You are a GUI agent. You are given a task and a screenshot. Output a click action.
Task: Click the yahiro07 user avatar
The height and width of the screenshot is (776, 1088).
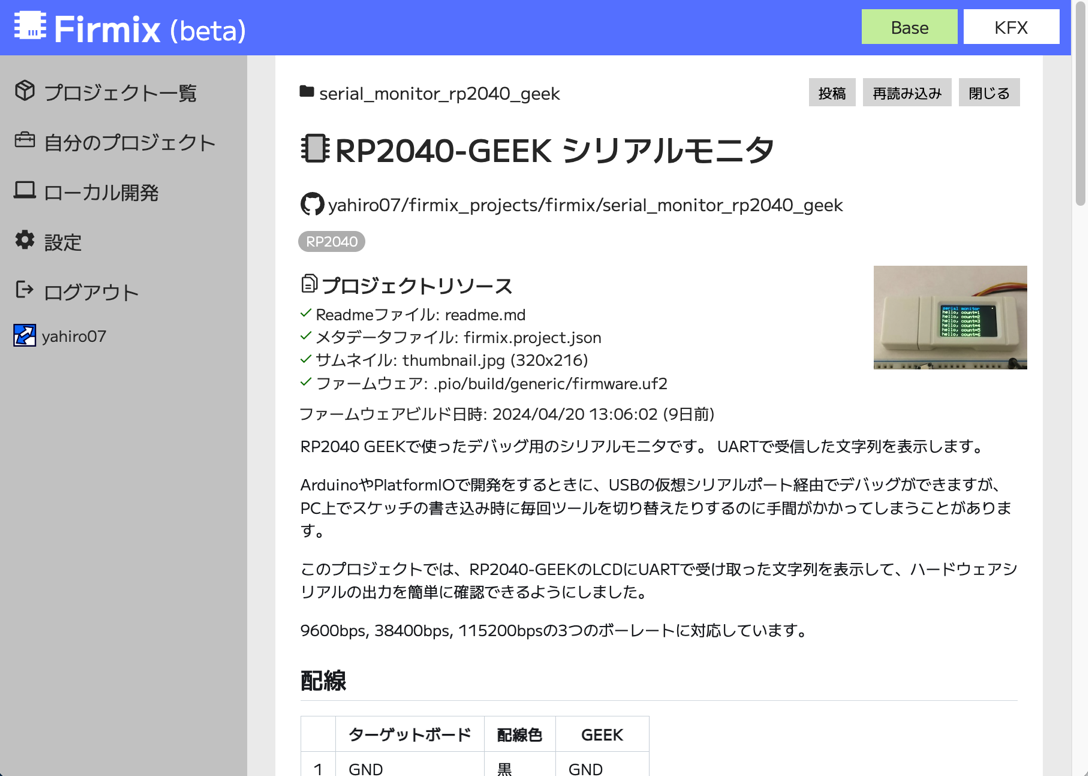pos(25,335)
